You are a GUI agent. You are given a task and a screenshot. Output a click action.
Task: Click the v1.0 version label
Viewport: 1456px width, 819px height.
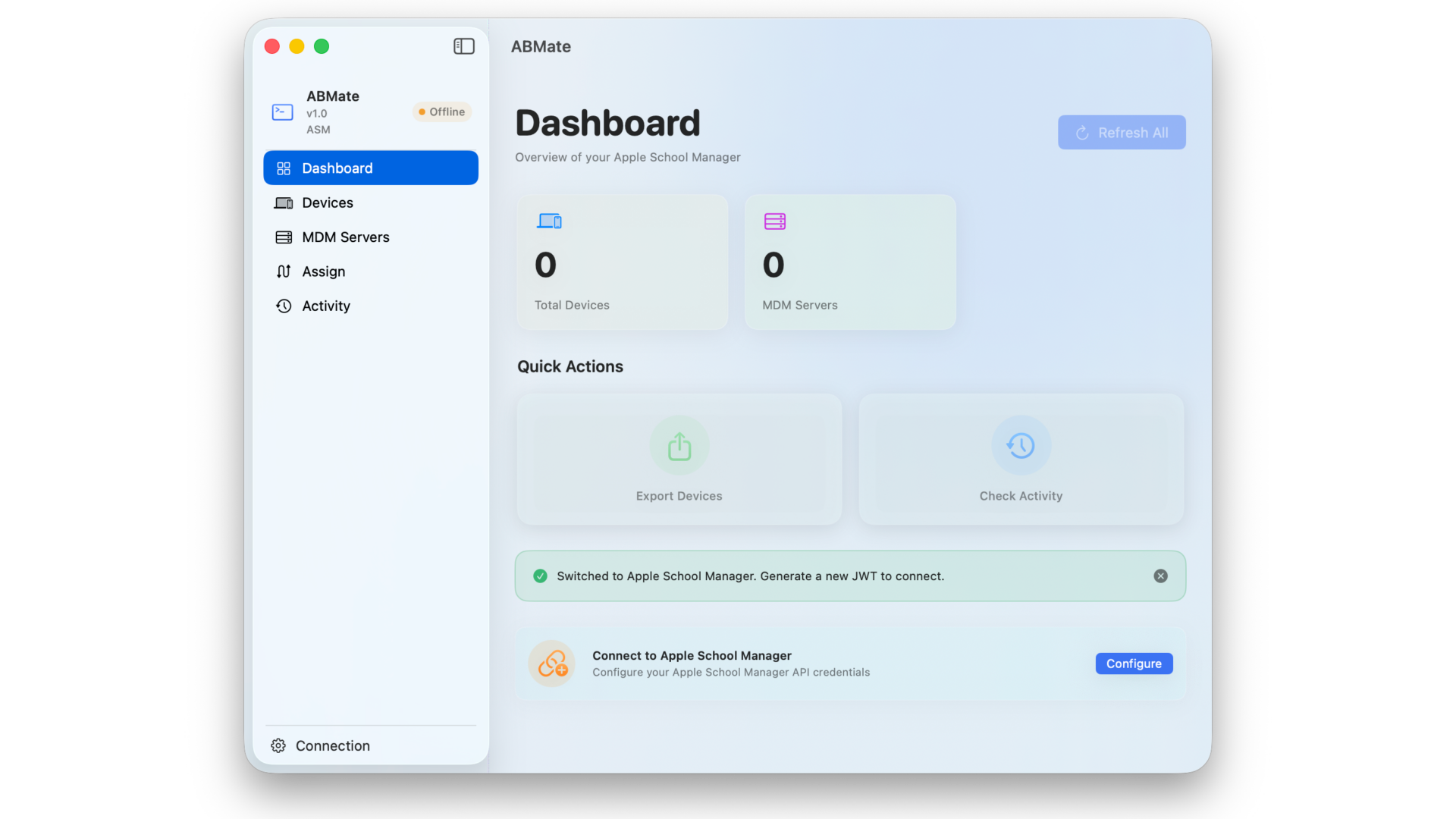317,114
